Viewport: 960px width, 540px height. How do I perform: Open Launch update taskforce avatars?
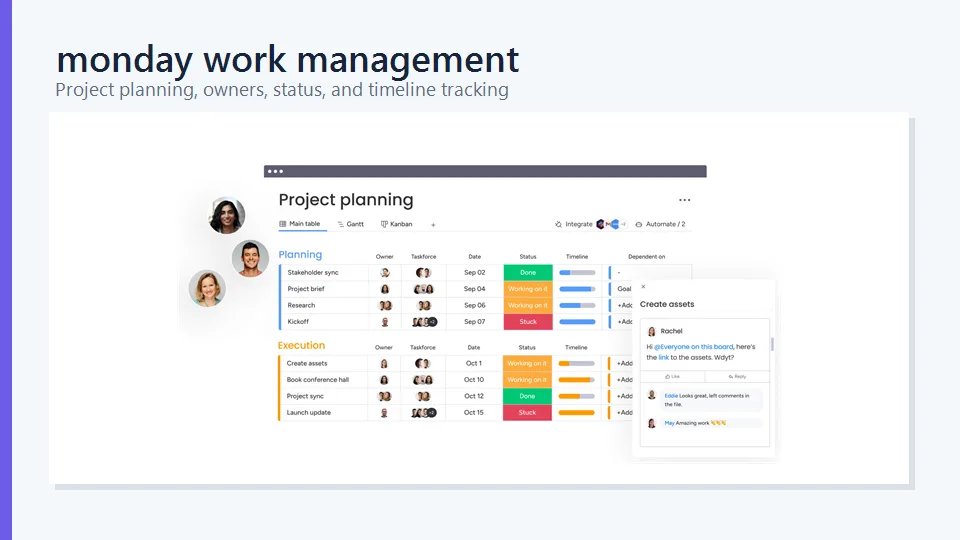pos(424,413)
